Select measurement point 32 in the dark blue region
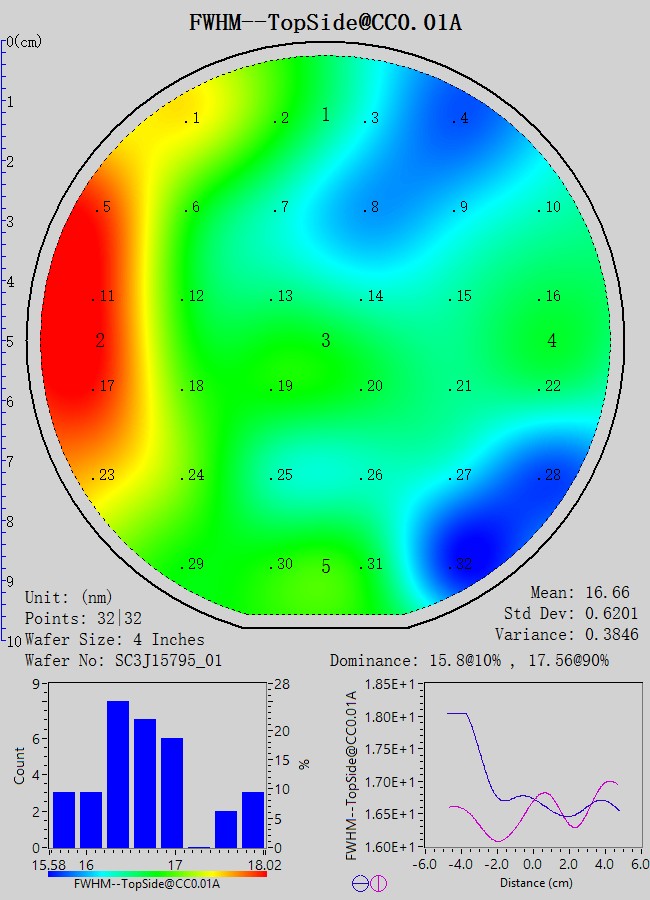Viewport: 650px width, 900px height. click(460, 565)
